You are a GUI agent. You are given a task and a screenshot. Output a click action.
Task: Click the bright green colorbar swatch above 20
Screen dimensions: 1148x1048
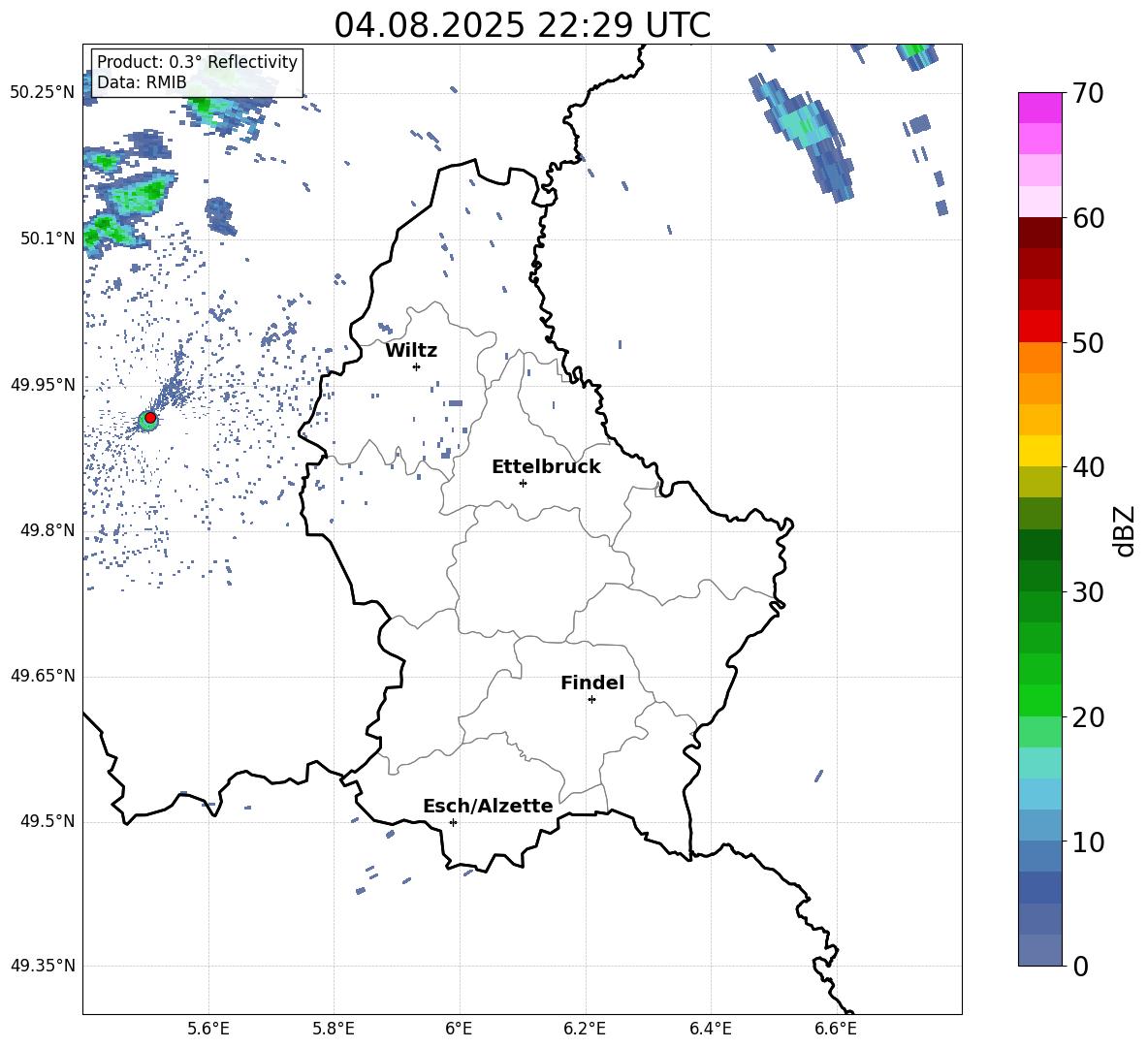click(1039, 701)
